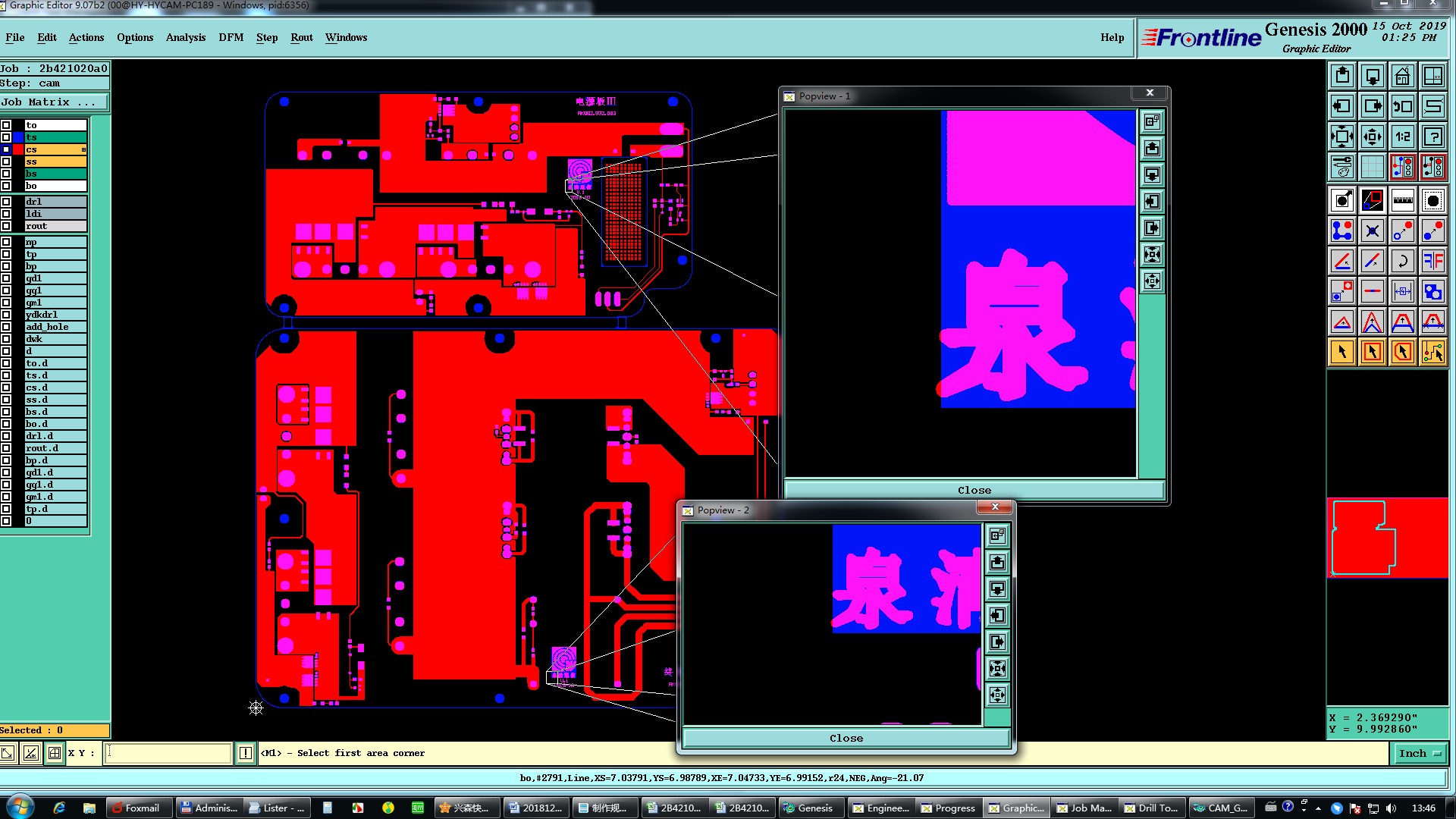Screen dimensions: 1456x819
Task: Click the X Y coordinate input field
Action: 168,753
